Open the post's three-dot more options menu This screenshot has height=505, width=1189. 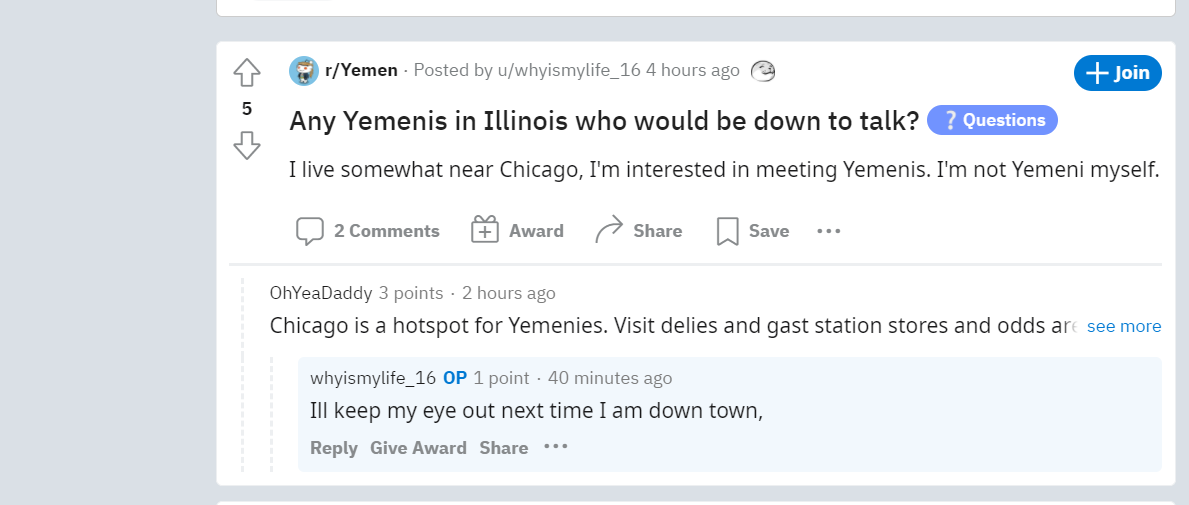click(829, 231)
